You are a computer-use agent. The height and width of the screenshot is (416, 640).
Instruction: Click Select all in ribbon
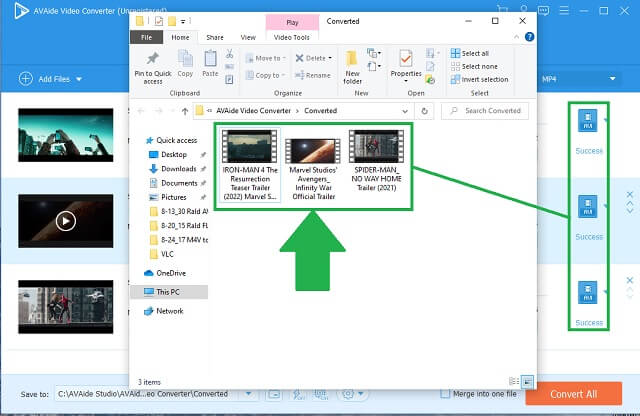pyautogui.click(x=469, y=53)
